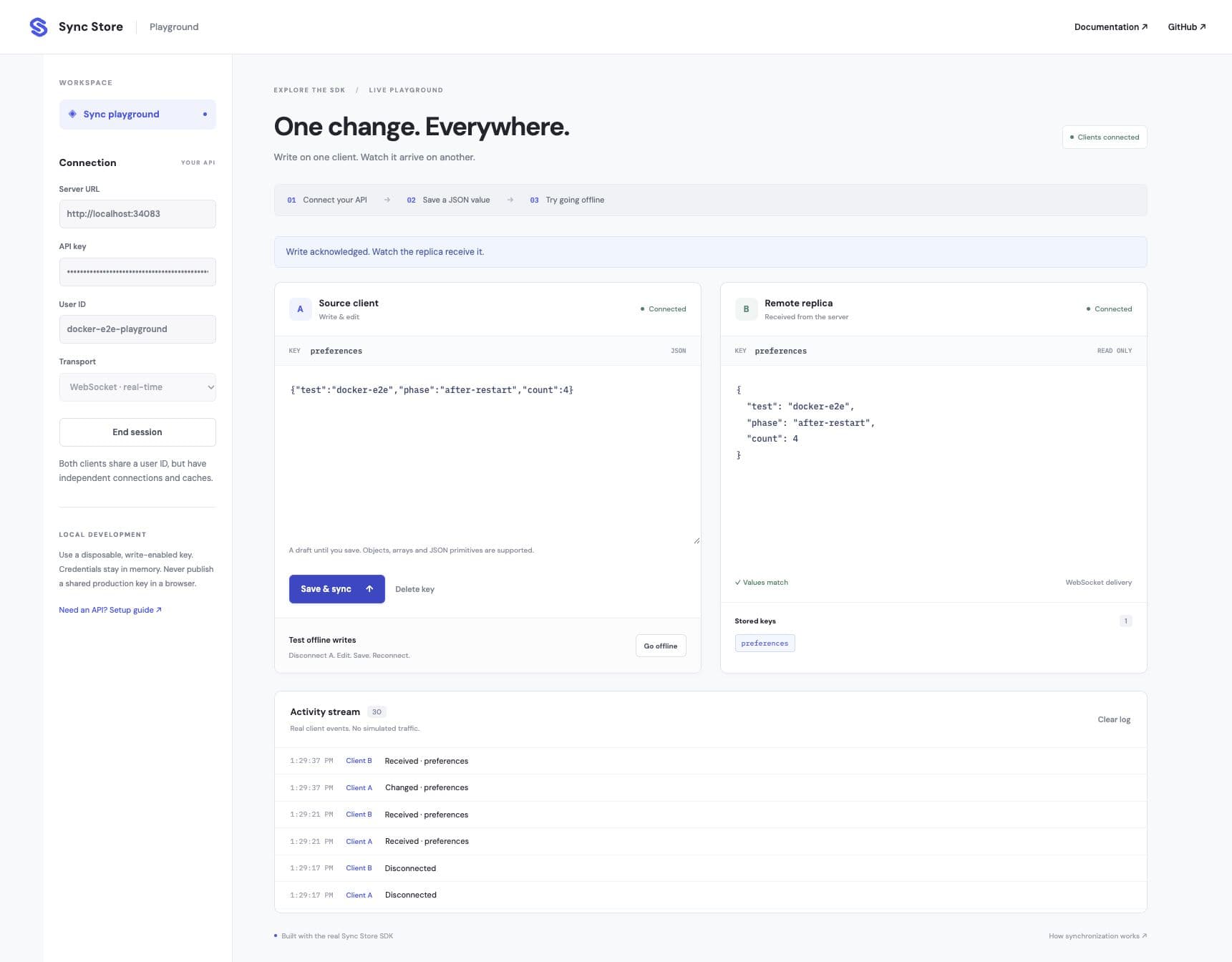The height and width of the screenshot is (962, 1232).
Task: Click the up arrow on Save & sync
Action: point(369,589)
